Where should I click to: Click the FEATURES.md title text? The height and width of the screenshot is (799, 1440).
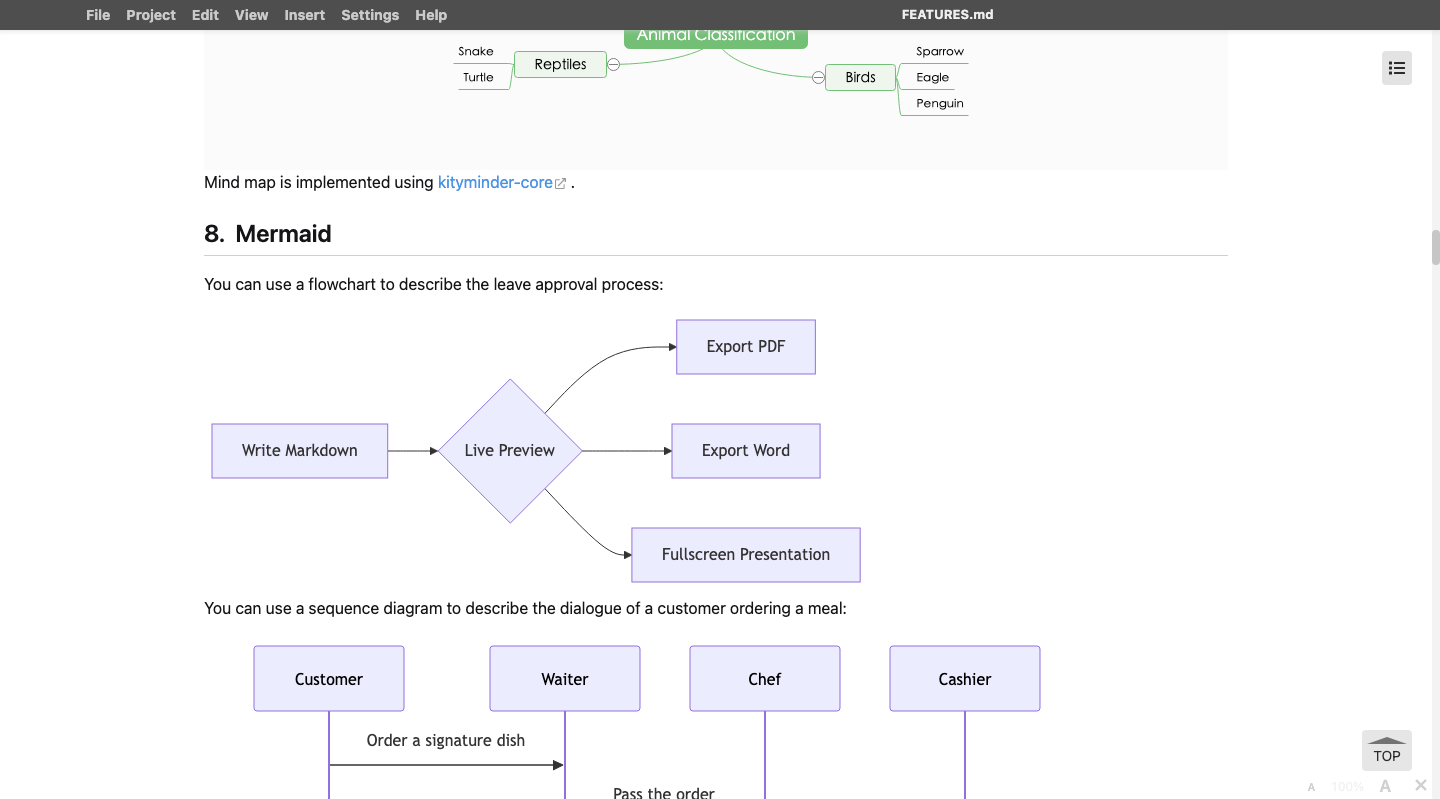(x=947, y=15)
